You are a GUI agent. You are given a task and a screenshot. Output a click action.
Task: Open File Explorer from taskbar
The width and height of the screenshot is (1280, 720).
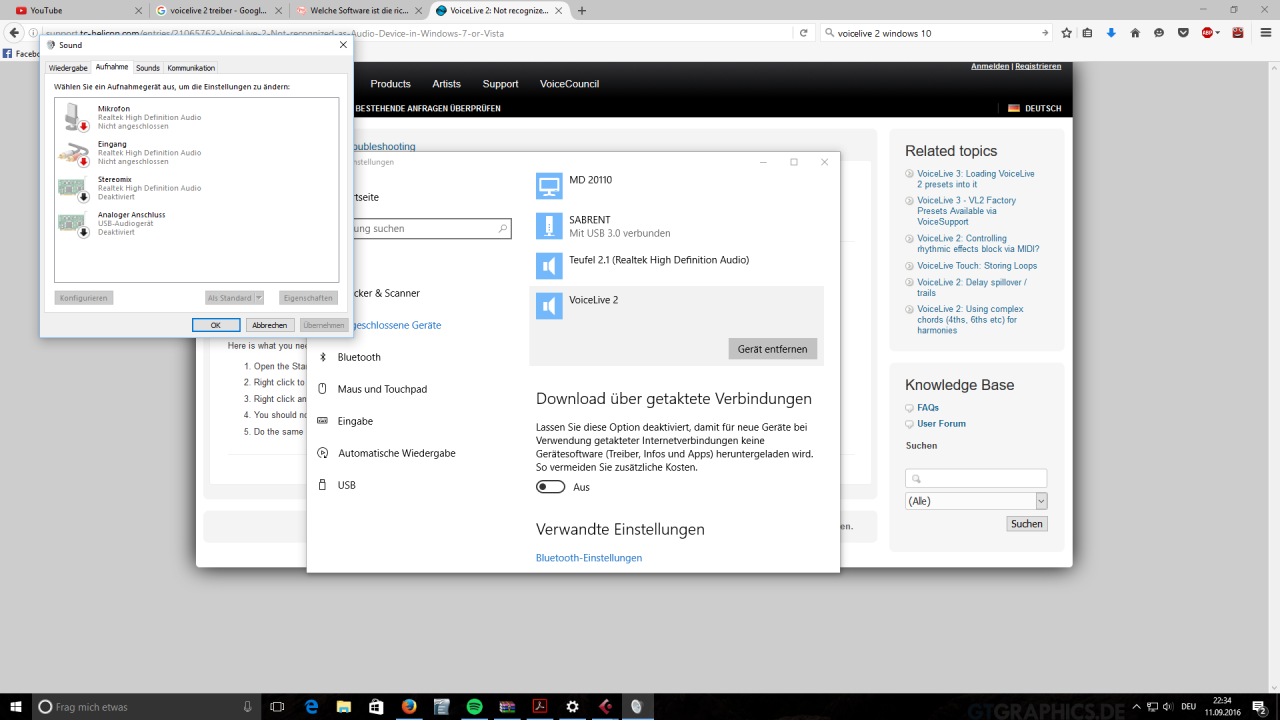pyautogui.click(x=344, y=706)
